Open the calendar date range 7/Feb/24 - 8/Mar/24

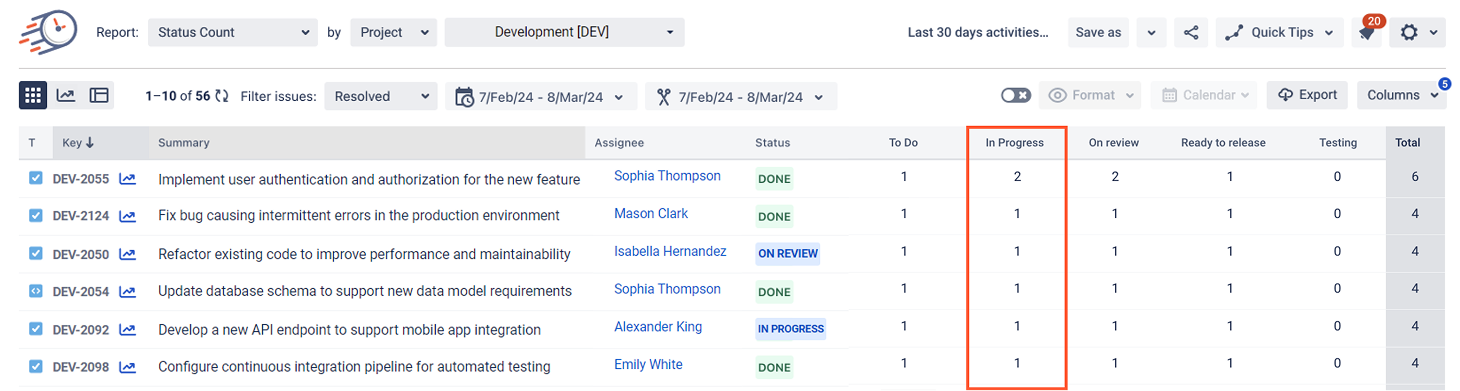pyautogui.click(x=541, y=96)
